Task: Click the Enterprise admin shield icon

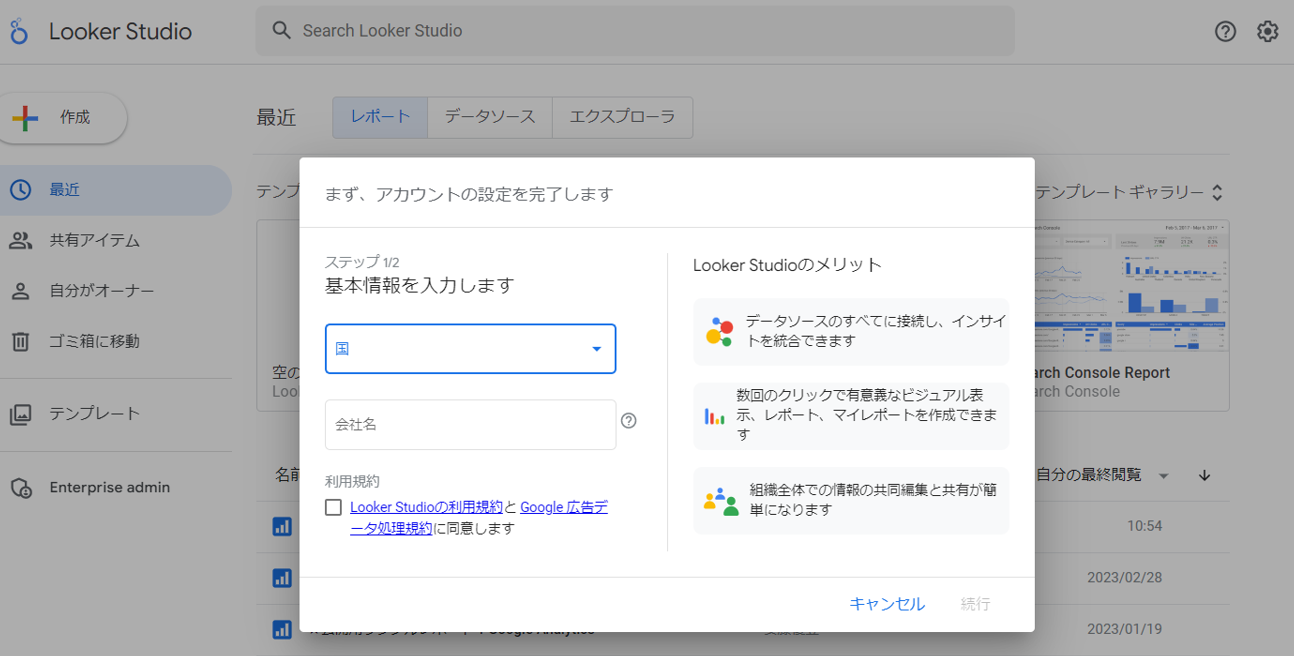Action: [x=20, y=488]
